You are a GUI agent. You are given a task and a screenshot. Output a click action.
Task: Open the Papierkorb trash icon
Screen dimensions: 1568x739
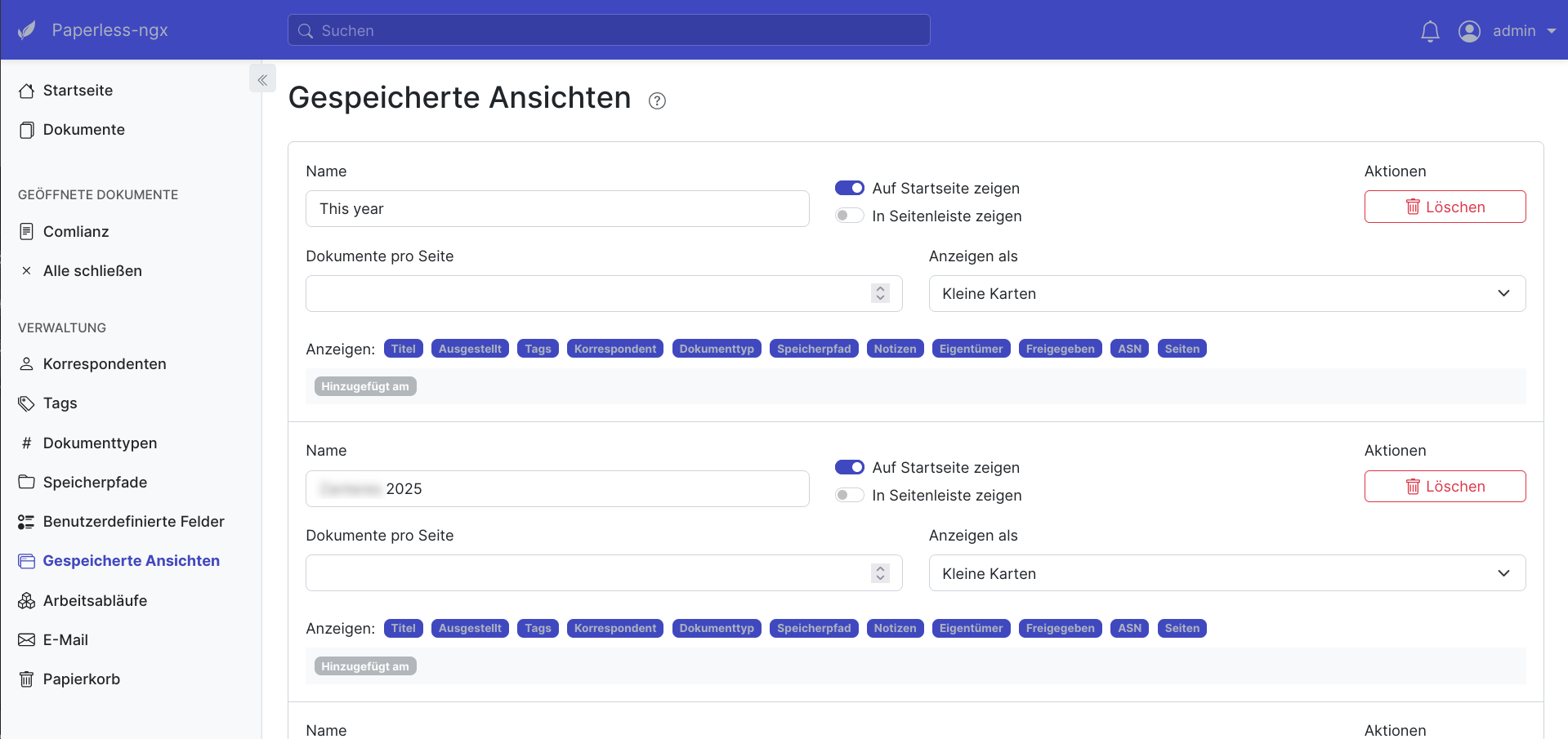click(25, 679)
